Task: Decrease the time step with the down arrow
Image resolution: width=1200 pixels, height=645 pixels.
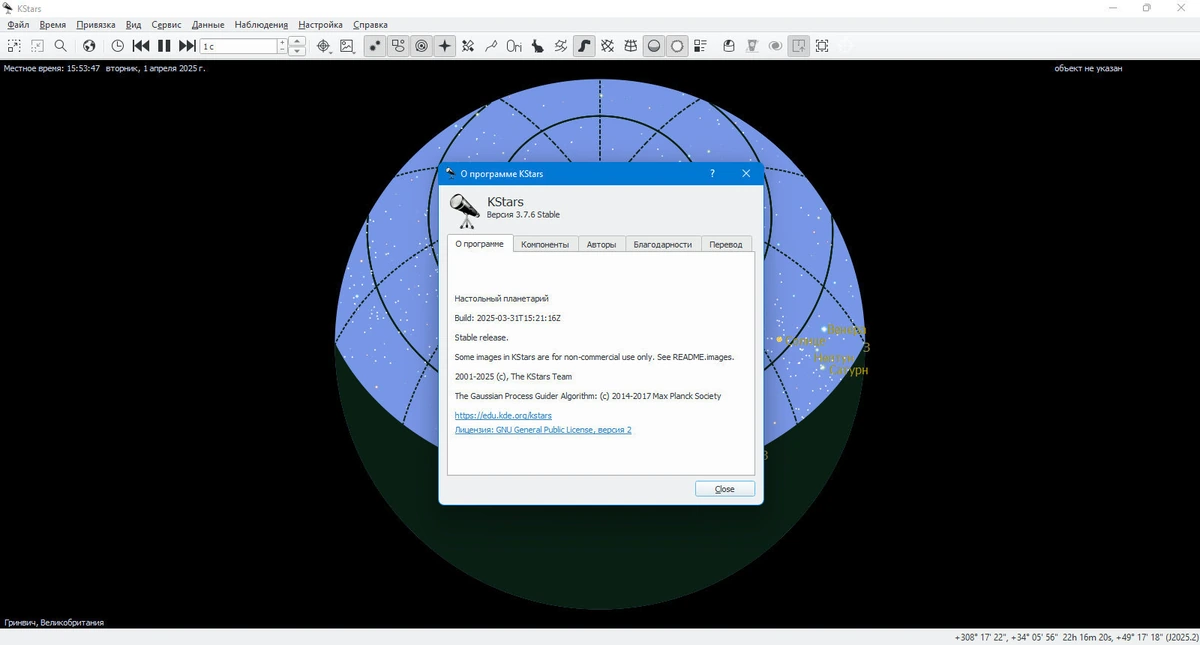Action: pyautogui.click(x=298, y=51)
